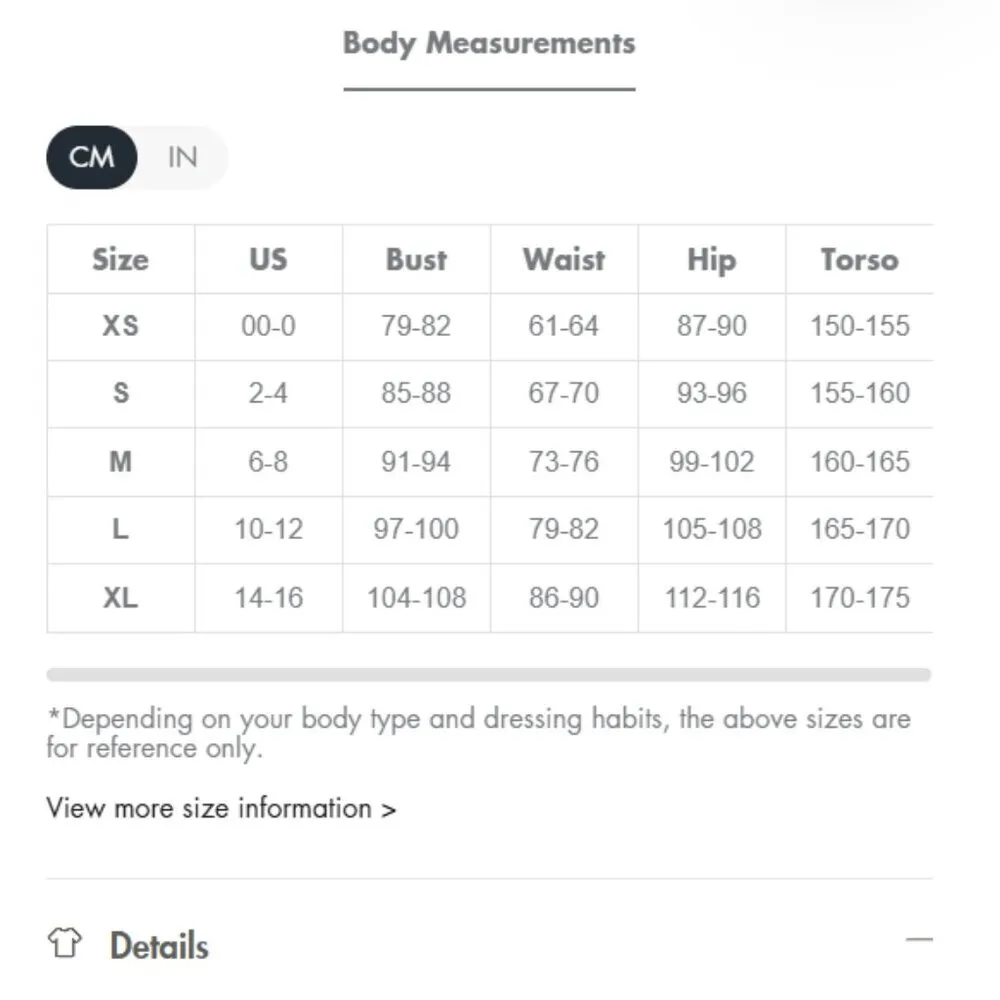1000x1000 pixels.
Task: Switch measurement units to IN
Action: click(x=182, y=158)
